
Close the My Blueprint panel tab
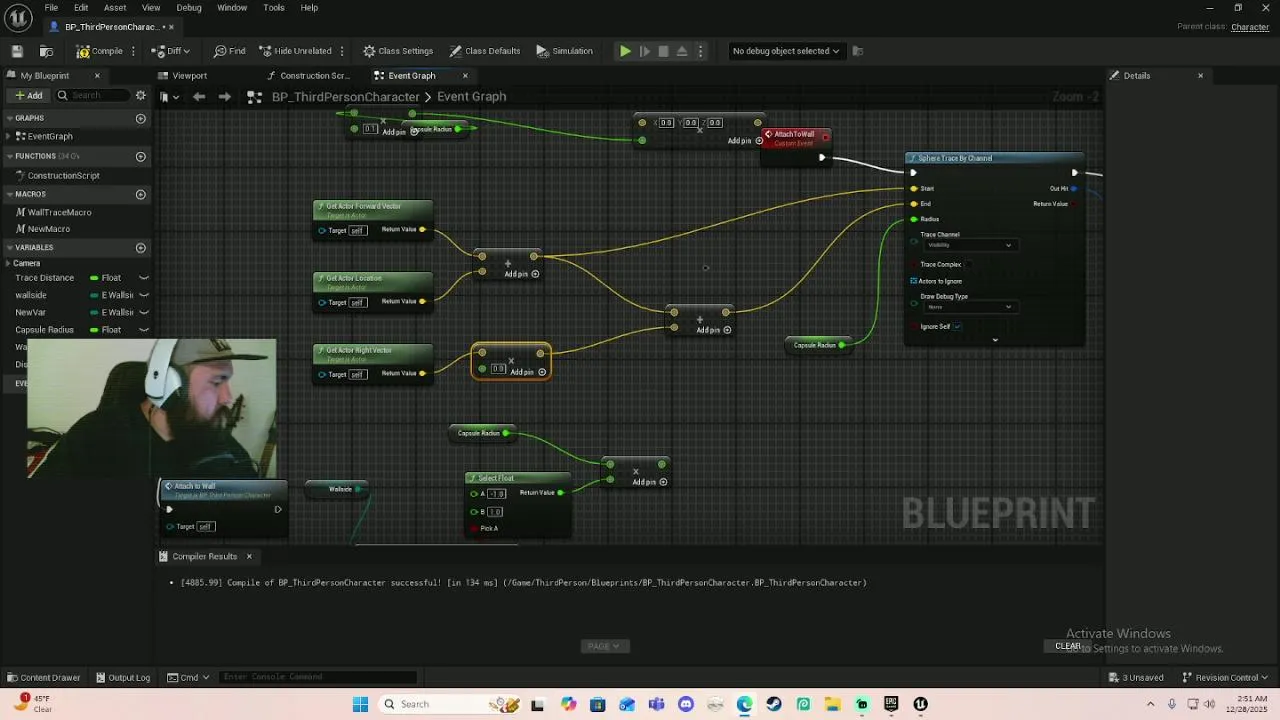click(x=97, y=76)
